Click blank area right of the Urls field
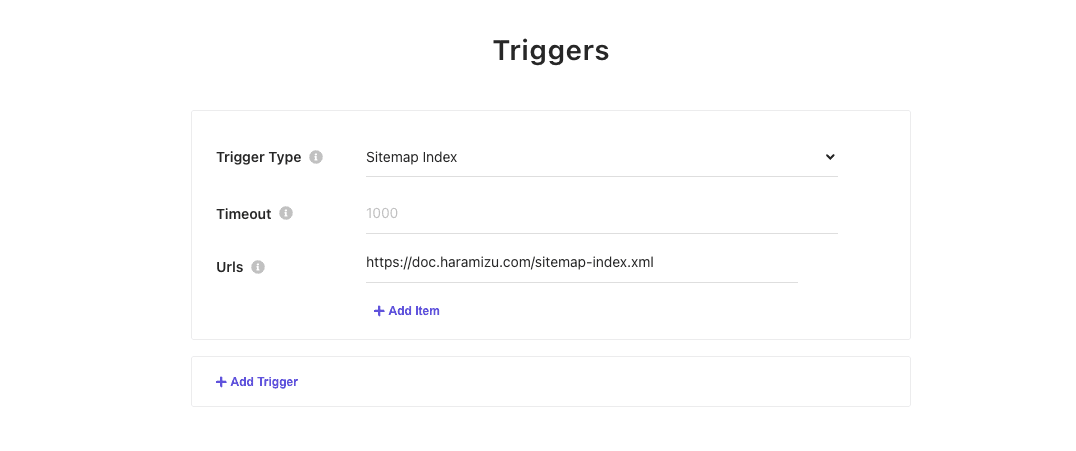The height and width of the screenshot is (451, 1076). [852, 265]
